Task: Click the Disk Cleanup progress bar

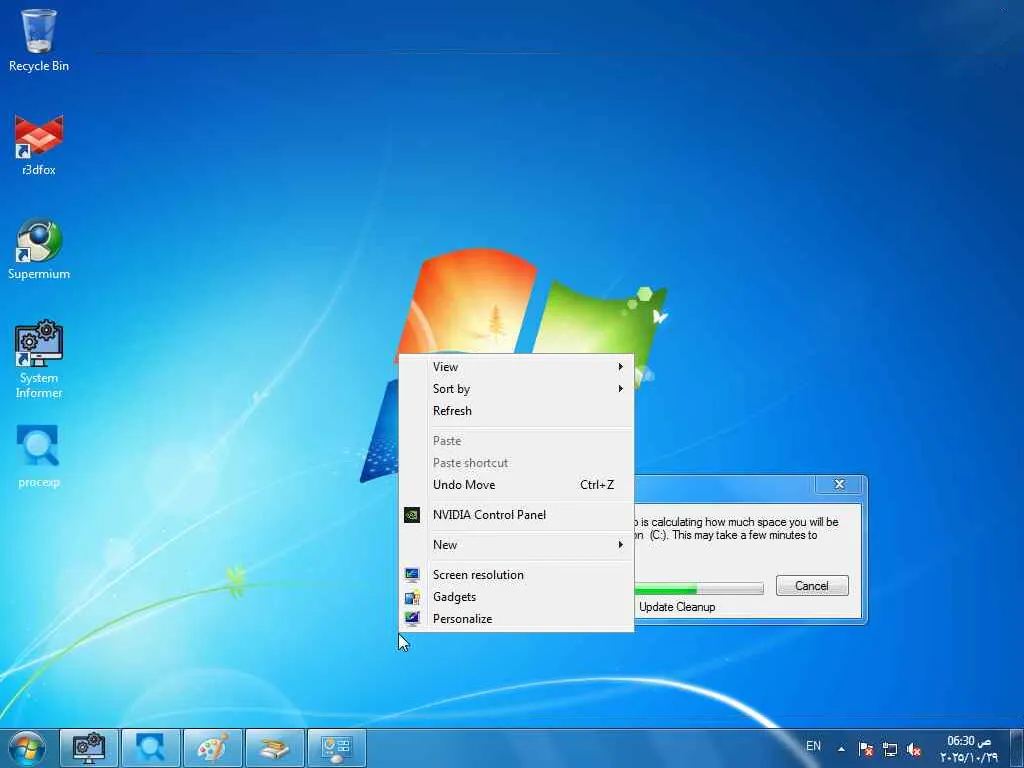Action: point(698,589)
